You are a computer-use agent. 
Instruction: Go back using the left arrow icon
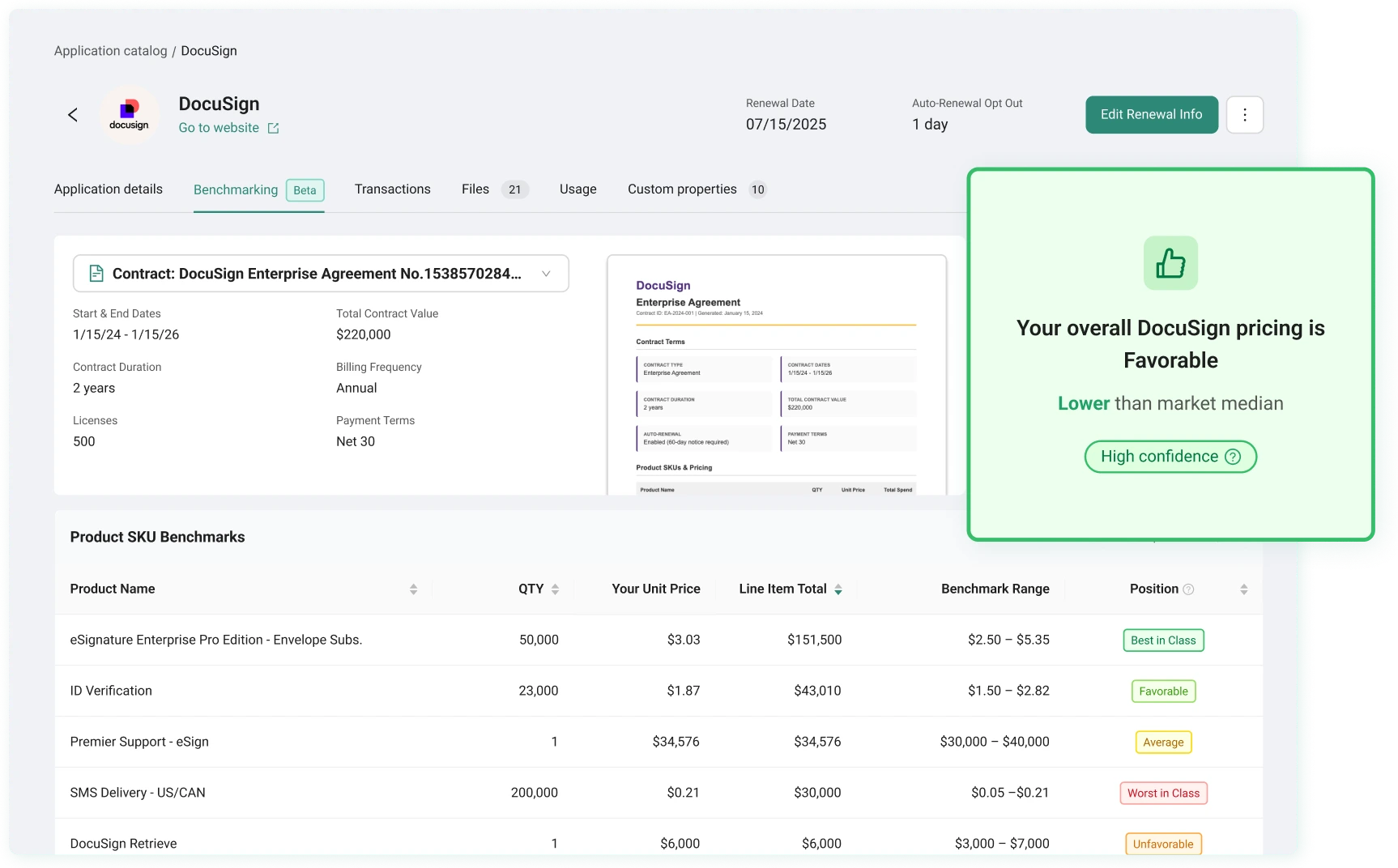point(73,115)
